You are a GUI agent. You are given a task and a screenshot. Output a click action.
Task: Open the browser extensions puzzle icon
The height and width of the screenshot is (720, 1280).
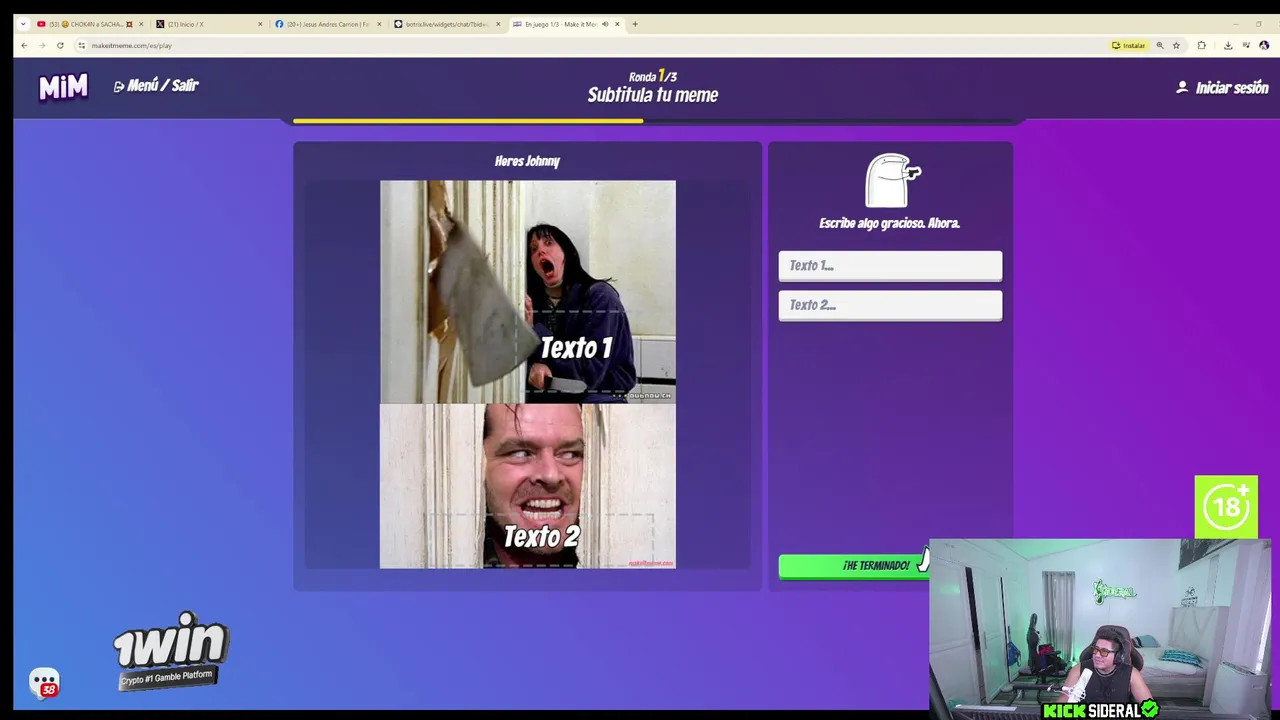(x=1201, y=45)
